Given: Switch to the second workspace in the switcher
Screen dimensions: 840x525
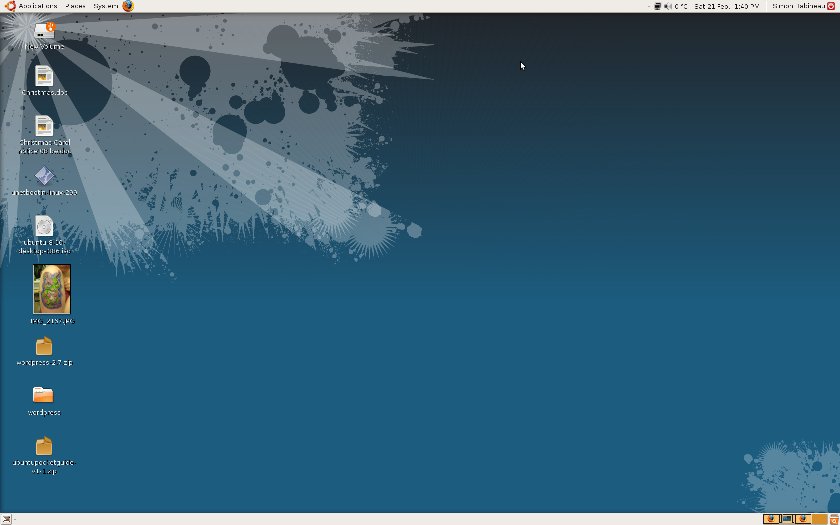Looking at the screenshot, I should [787, 519].
